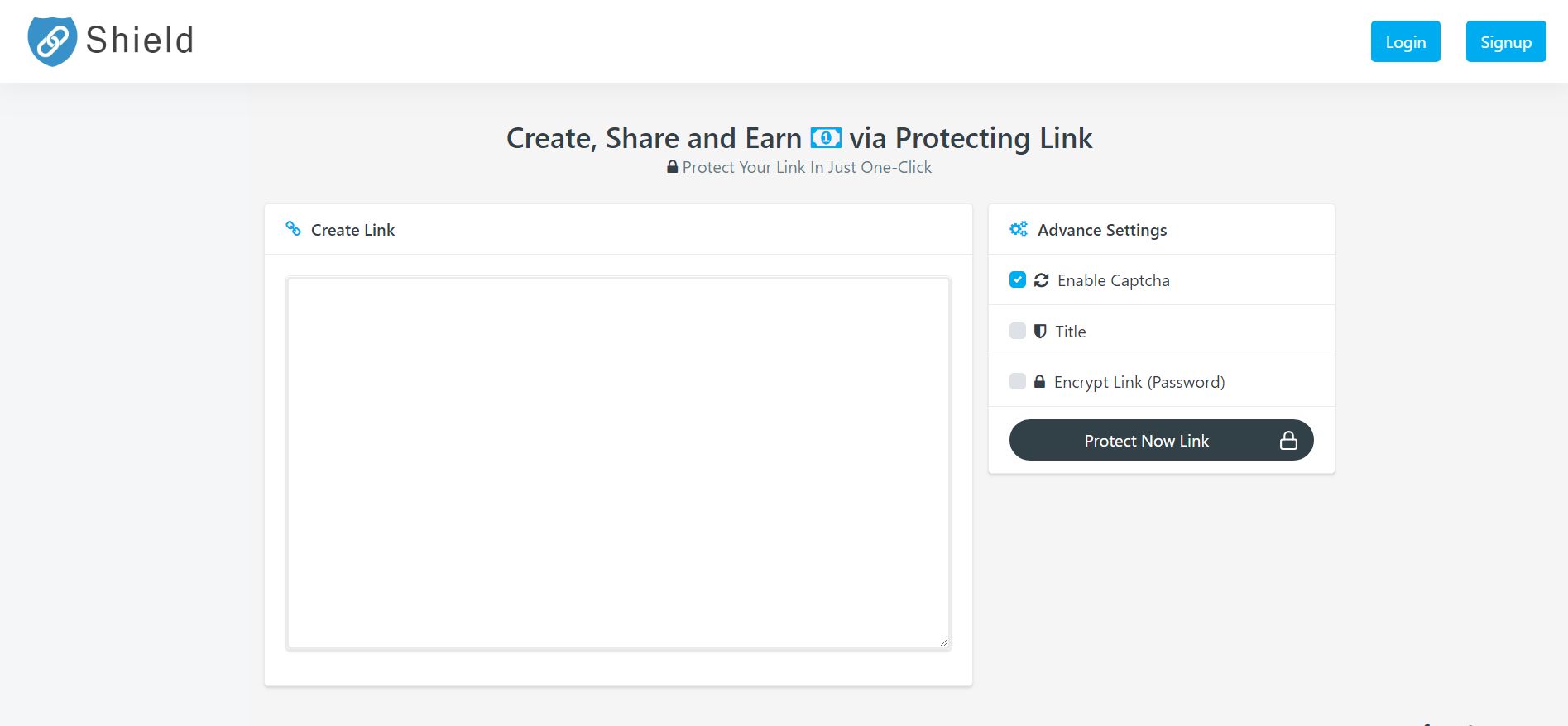Click inside the Create Link text area

tap(617, 463)
